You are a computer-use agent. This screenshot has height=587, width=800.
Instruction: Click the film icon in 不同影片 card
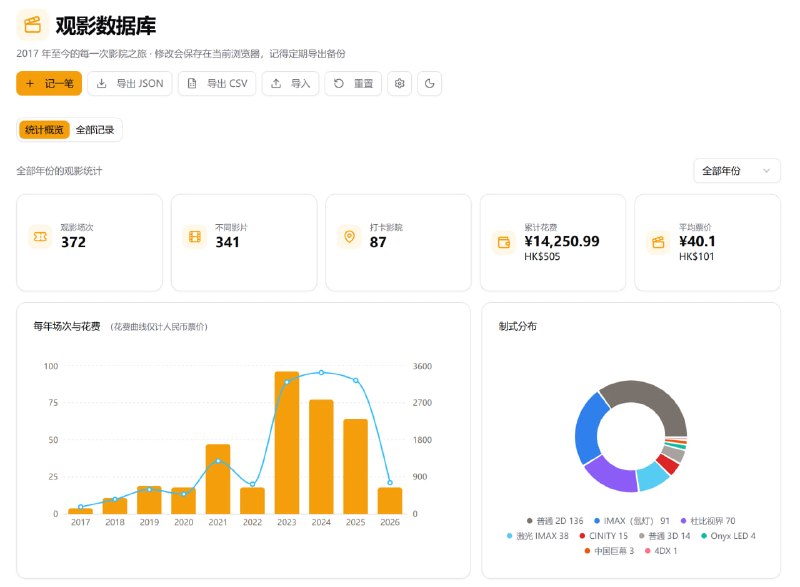click(195, 237)
